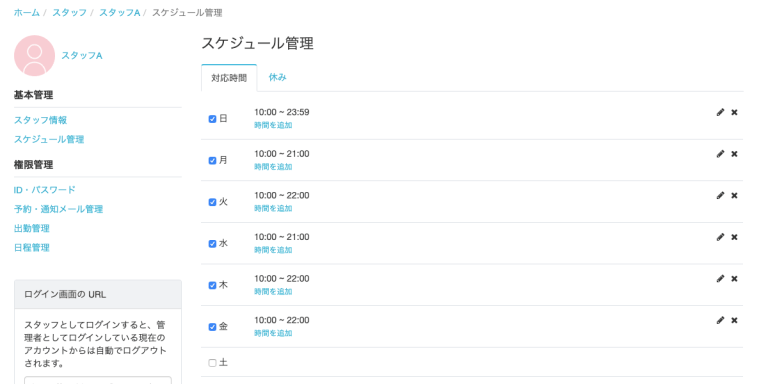Click the 水 row 10:00 ~ 21:00 text
This screenshot has width=768, height=384.
[x=282, y=237]
